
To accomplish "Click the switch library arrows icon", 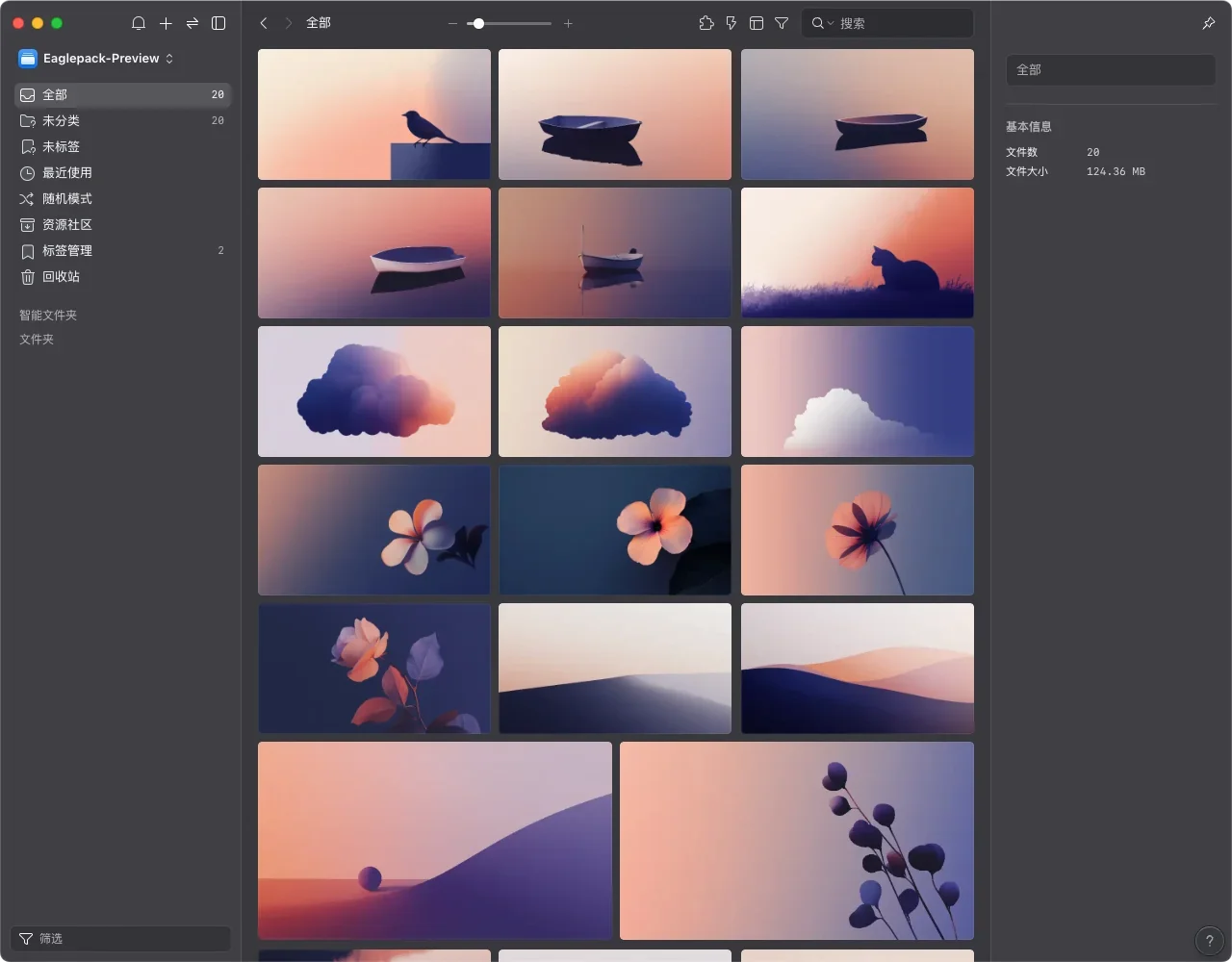I will (x=192, y=23).
